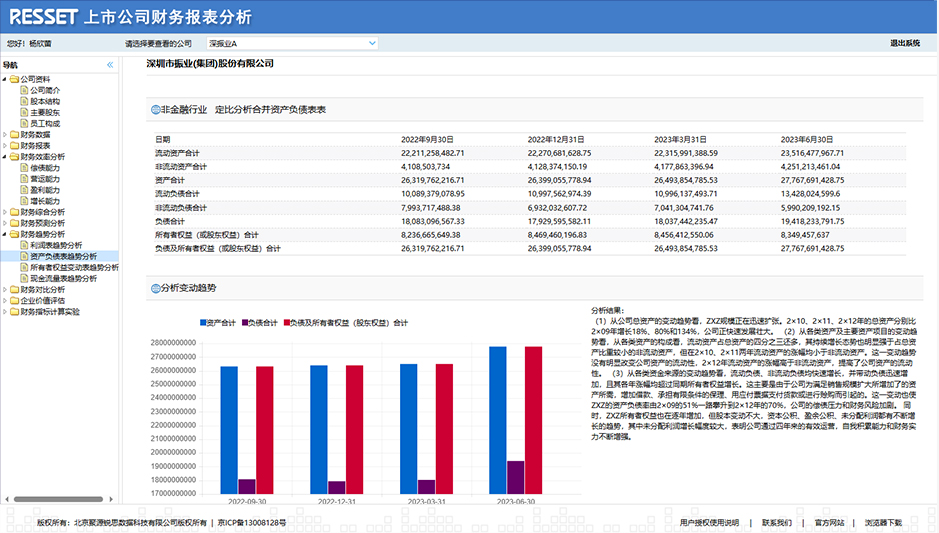Collapse the 公司资料 tree node arrow
Image resolution: width=939 pixels, height=533 pixels.
click(5, 79)
